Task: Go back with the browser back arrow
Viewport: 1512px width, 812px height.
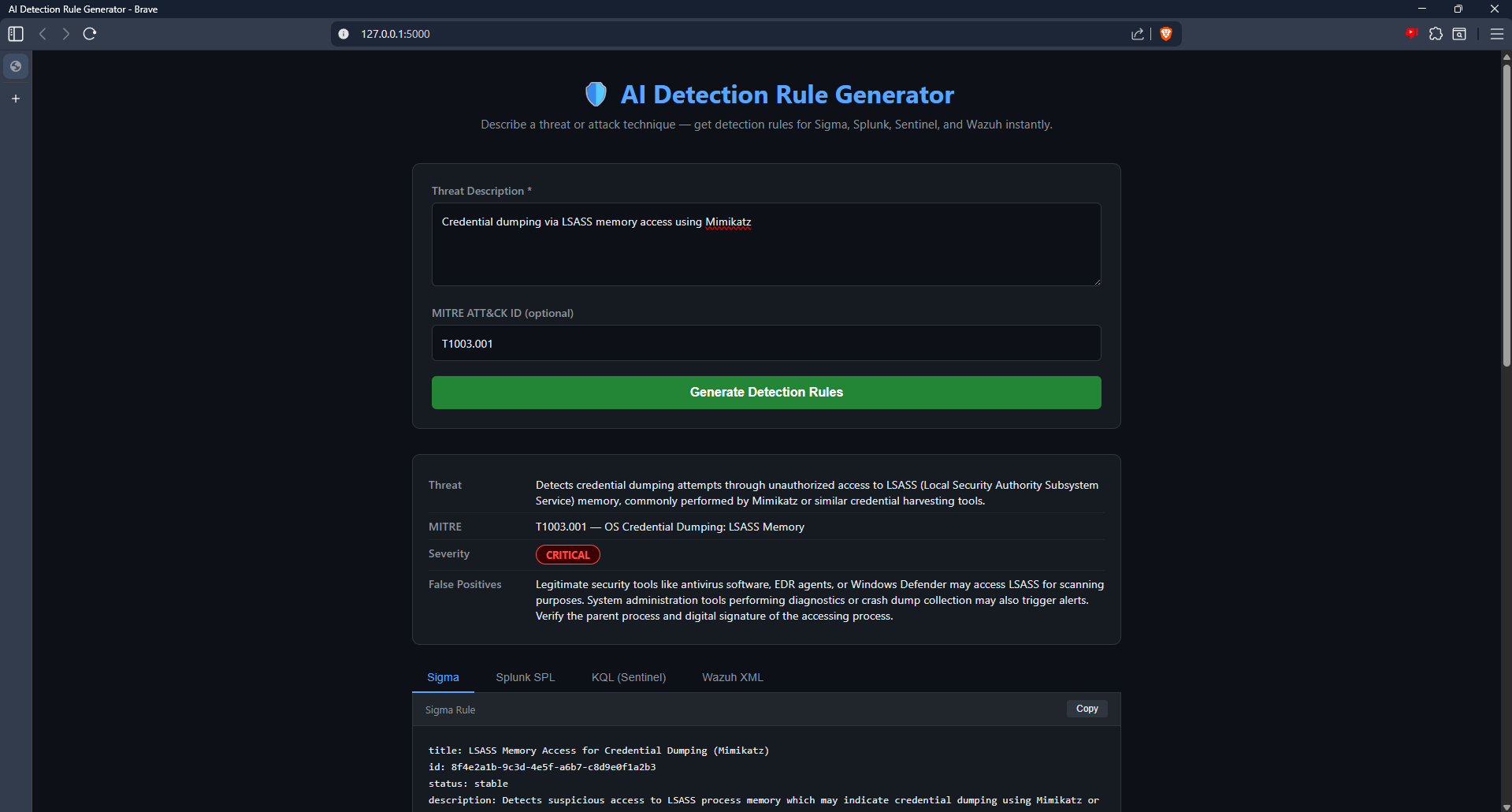Action: tap(43, 34)
